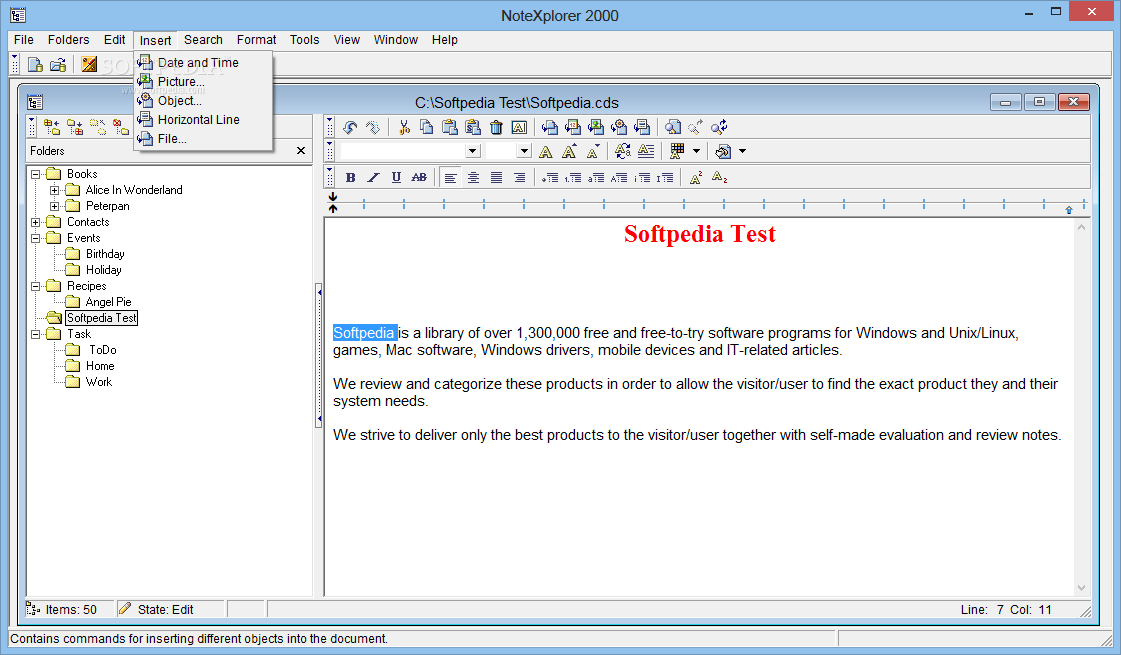Open the font size dropdown
This screenshot has height=655, width=1121.
[524, 151]
